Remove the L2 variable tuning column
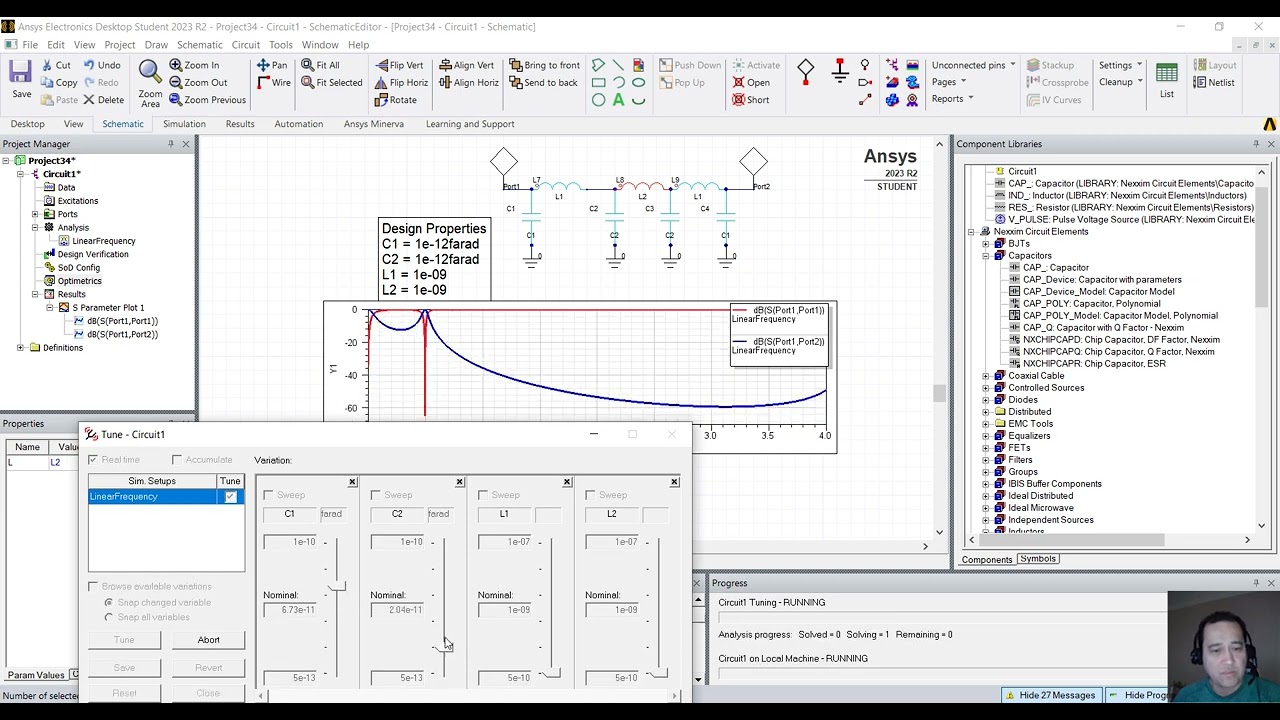Screen dimensions: 1280x720 point(674,483)
